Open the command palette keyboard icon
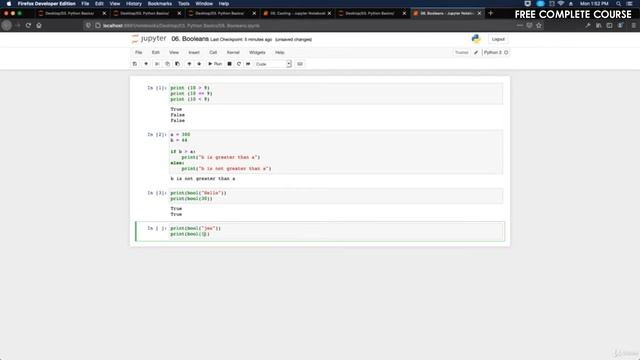 (300, 64)
